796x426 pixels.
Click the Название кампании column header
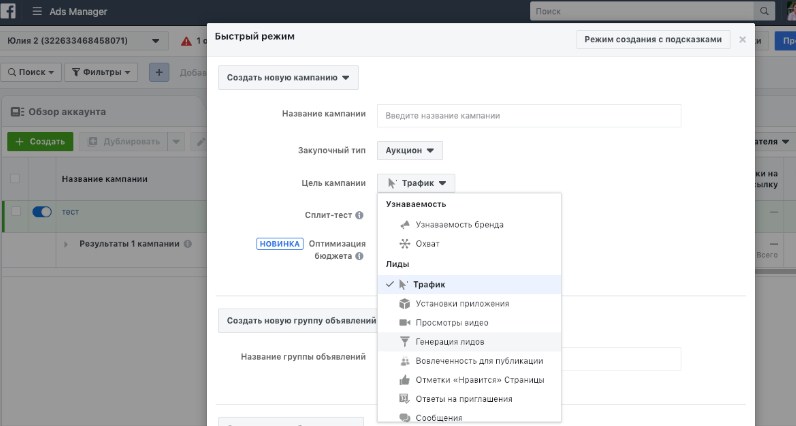105,179
